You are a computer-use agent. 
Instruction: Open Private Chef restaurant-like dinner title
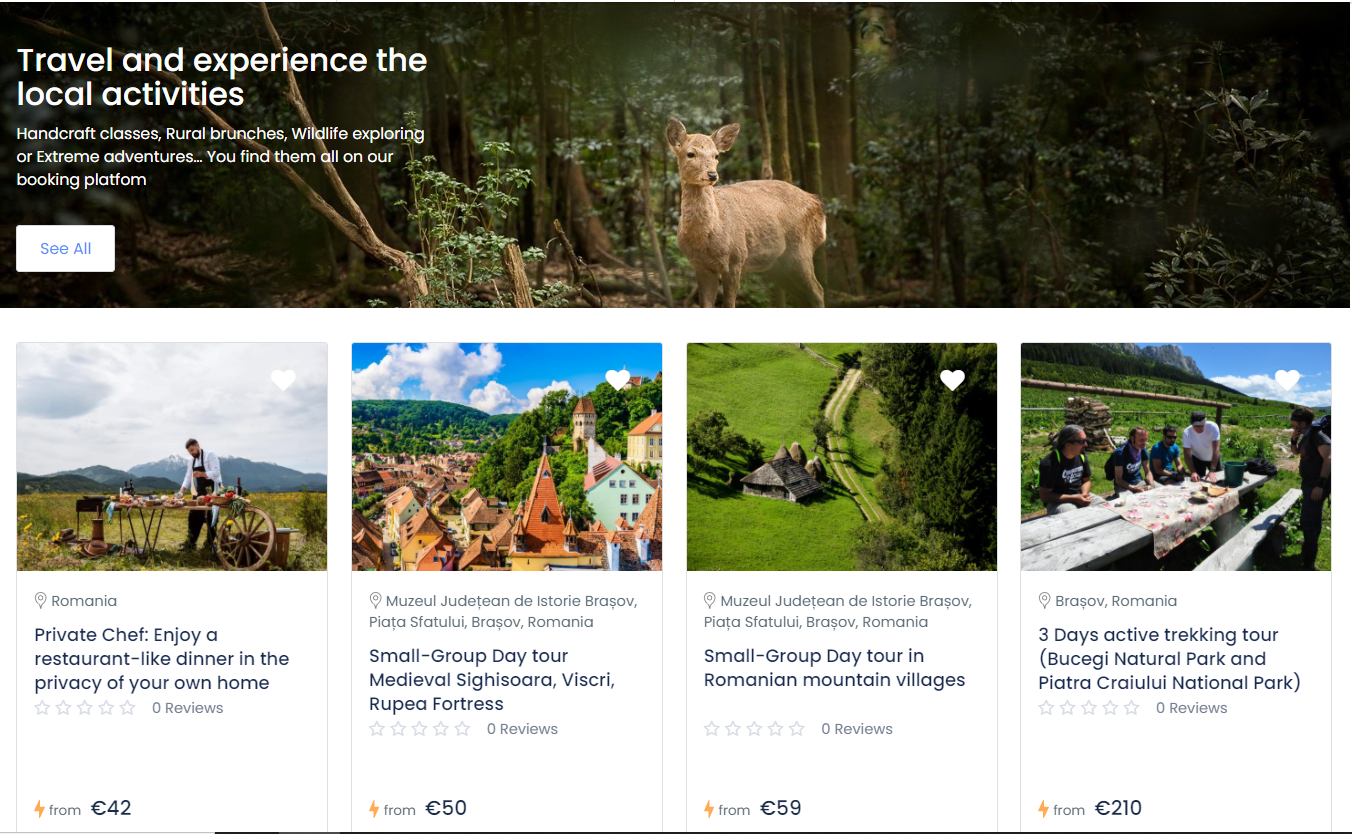point(161,659)
